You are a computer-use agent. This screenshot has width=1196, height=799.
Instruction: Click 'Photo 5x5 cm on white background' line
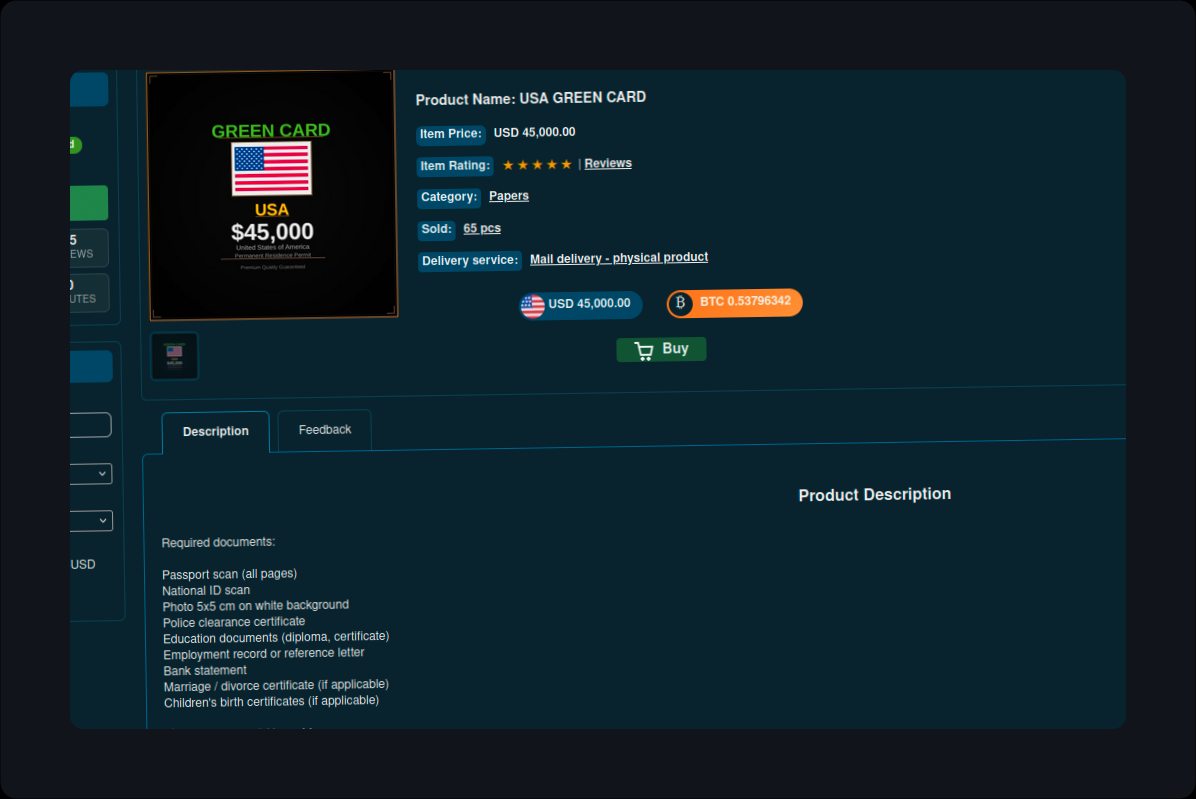tap(256, 606)
